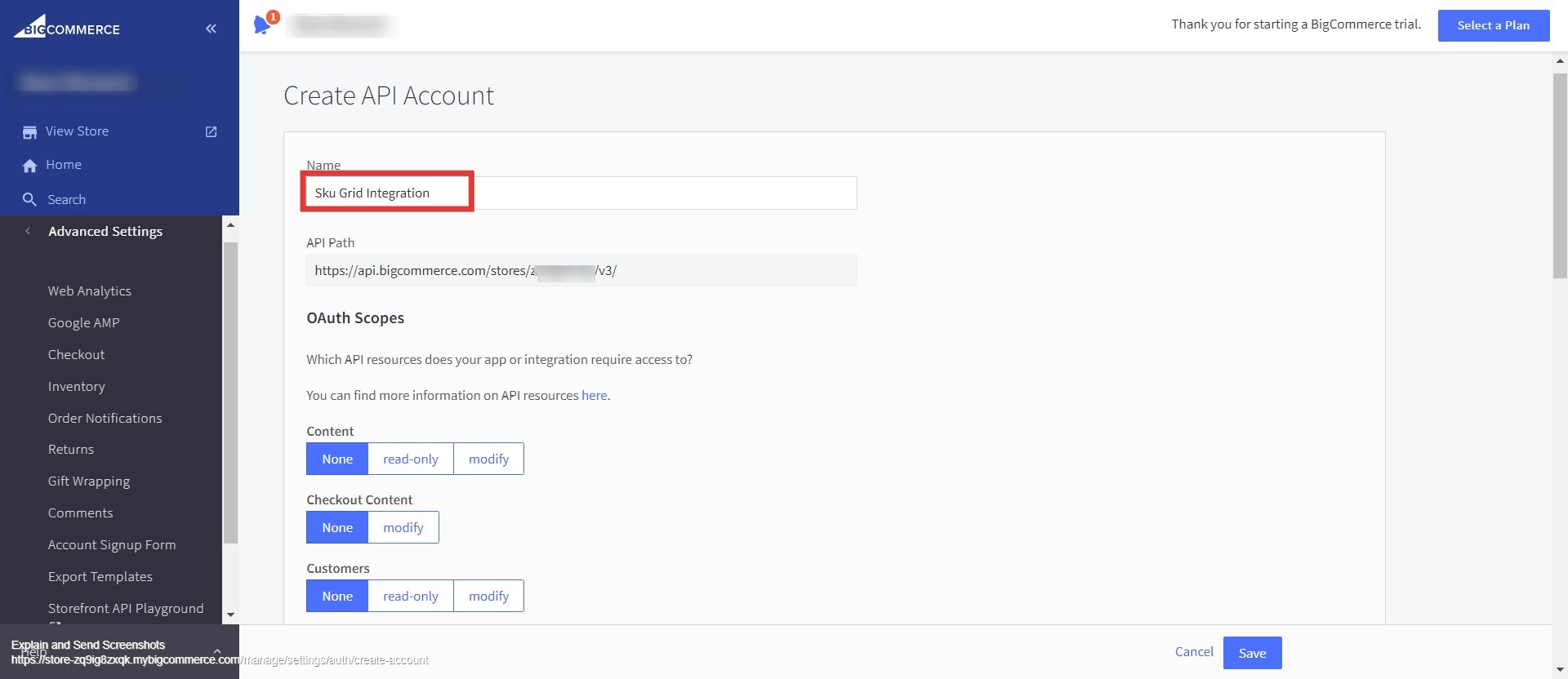Open Order Notifications settings

click(105, 418)
